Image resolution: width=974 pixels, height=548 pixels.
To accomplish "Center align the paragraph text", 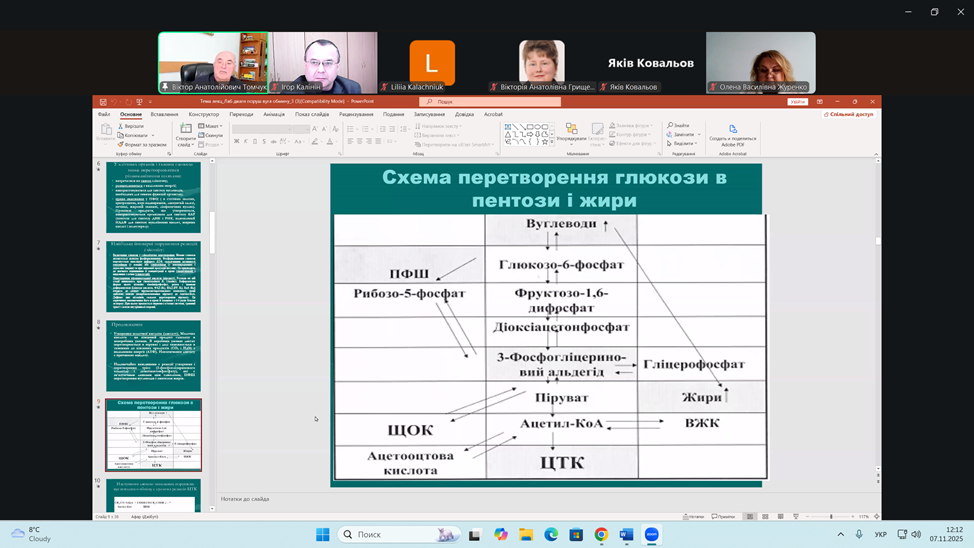I will point(360,141).
